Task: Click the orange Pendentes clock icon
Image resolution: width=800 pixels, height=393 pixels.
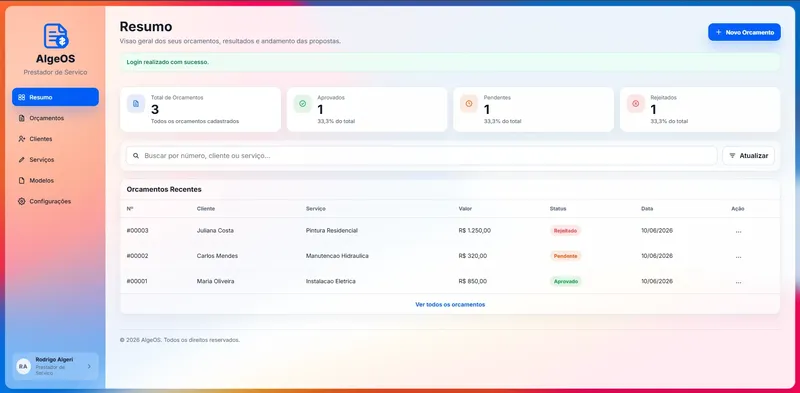Action: (x=469, y=104)
